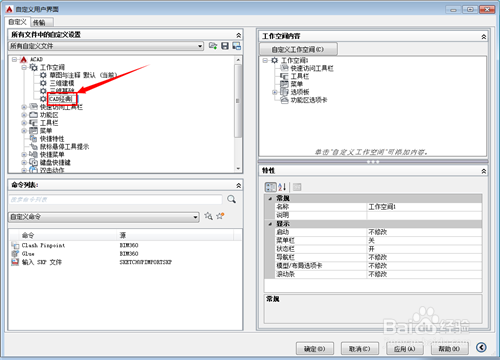Click the Clash Pinpoint command icon
Viewport: 500px width, 360px height.
point(15,246)
